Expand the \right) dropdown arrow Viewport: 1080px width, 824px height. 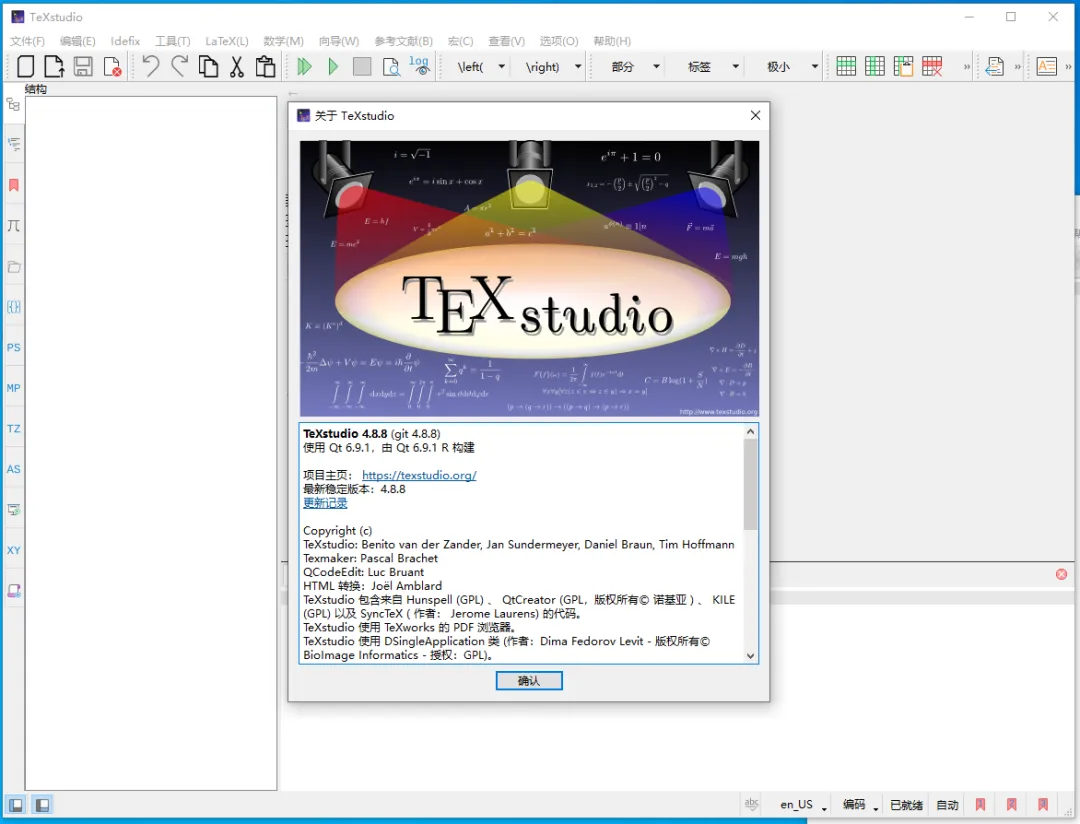(578, 67)
